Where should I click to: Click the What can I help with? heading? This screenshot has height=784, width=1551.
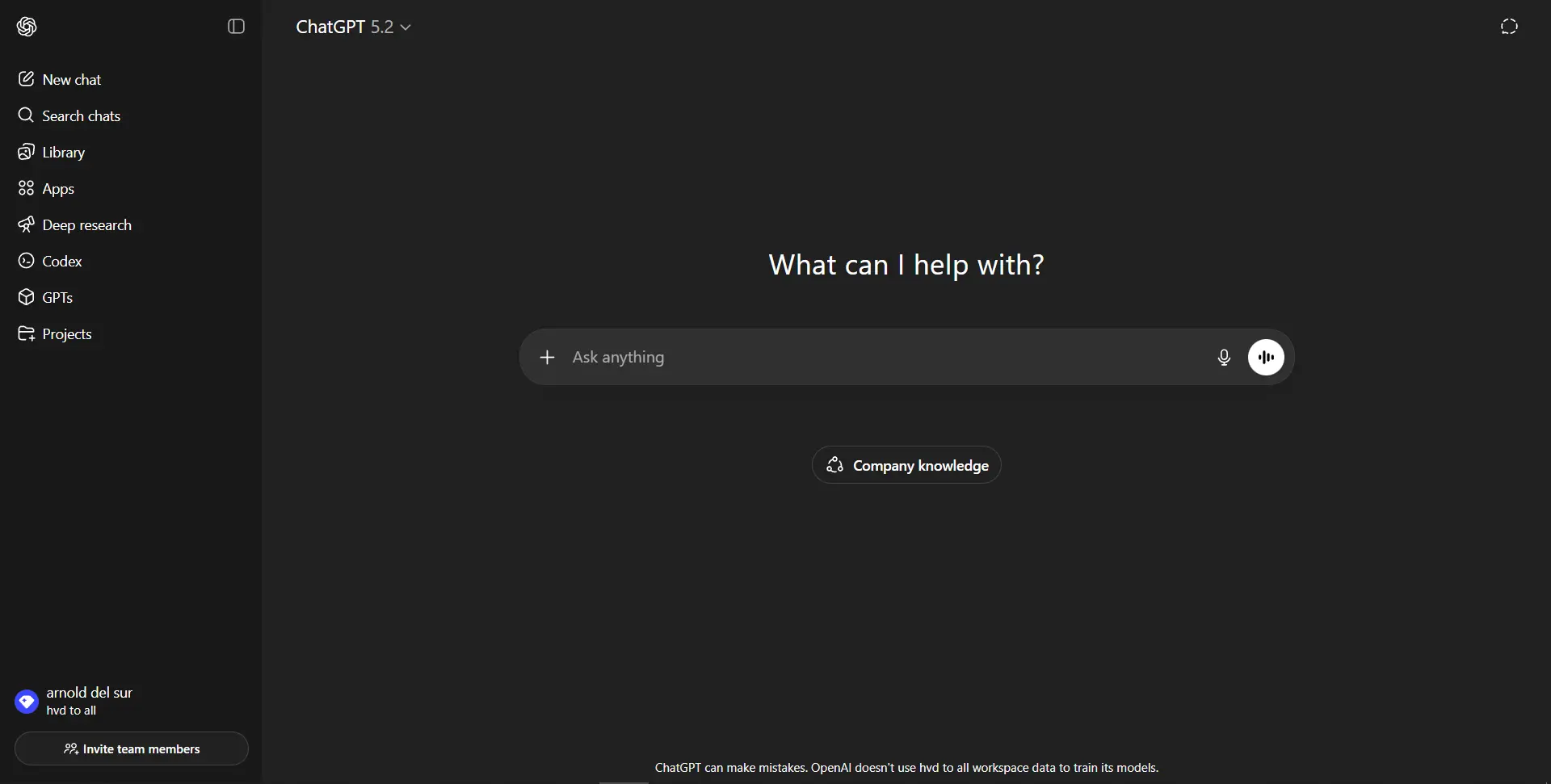click(x=906, y=265)
